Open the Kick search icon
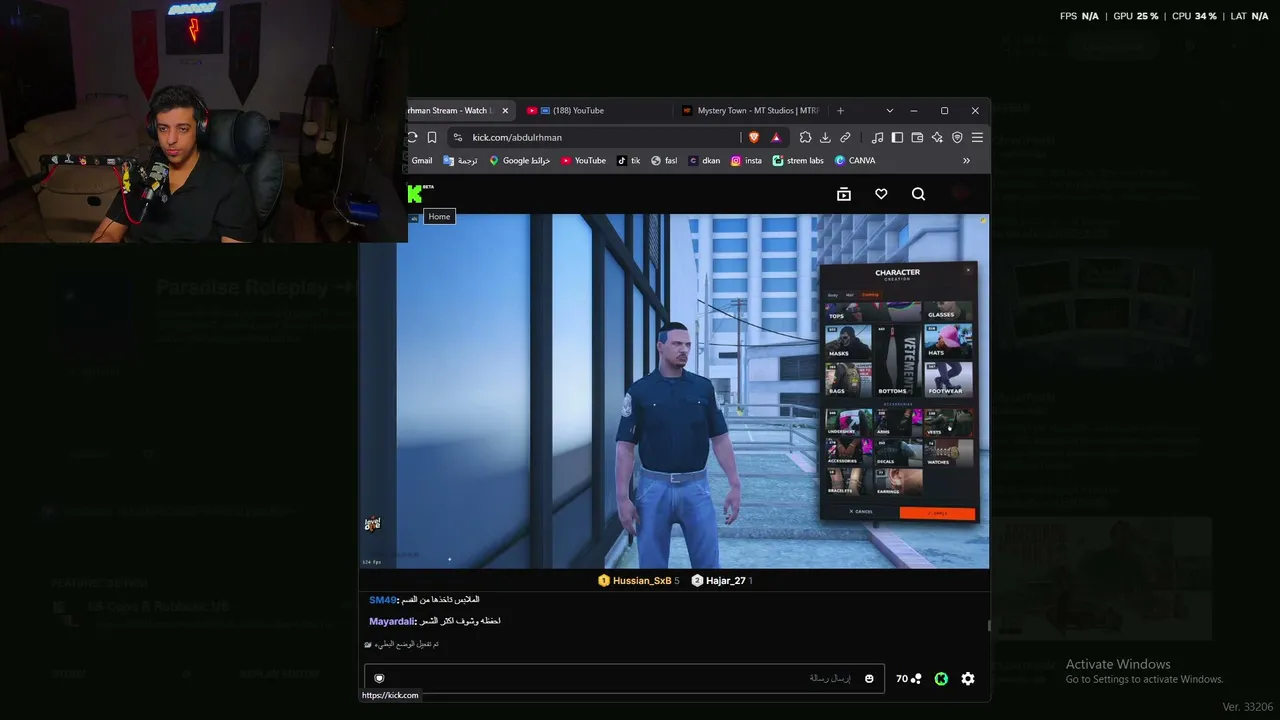 click(918, 194)
